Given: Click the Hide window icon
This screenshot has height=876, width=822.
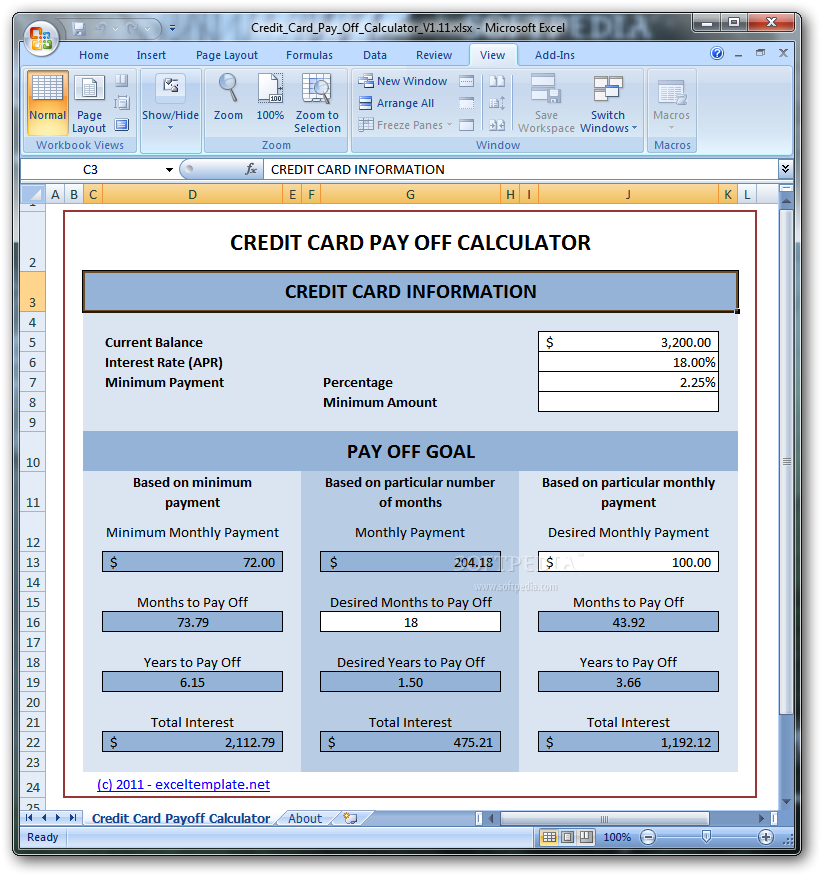Looking at the screenshot, I should click(x=467, y=103).
